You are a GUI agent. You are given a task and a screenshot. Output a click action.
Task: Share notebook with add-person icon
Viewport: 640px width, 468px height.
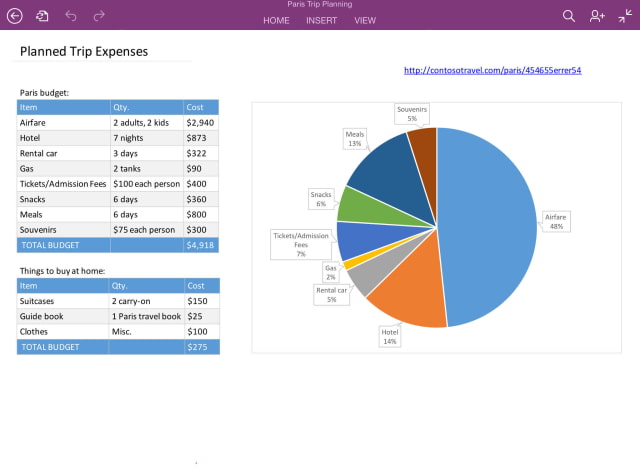[x=597, y=15]
